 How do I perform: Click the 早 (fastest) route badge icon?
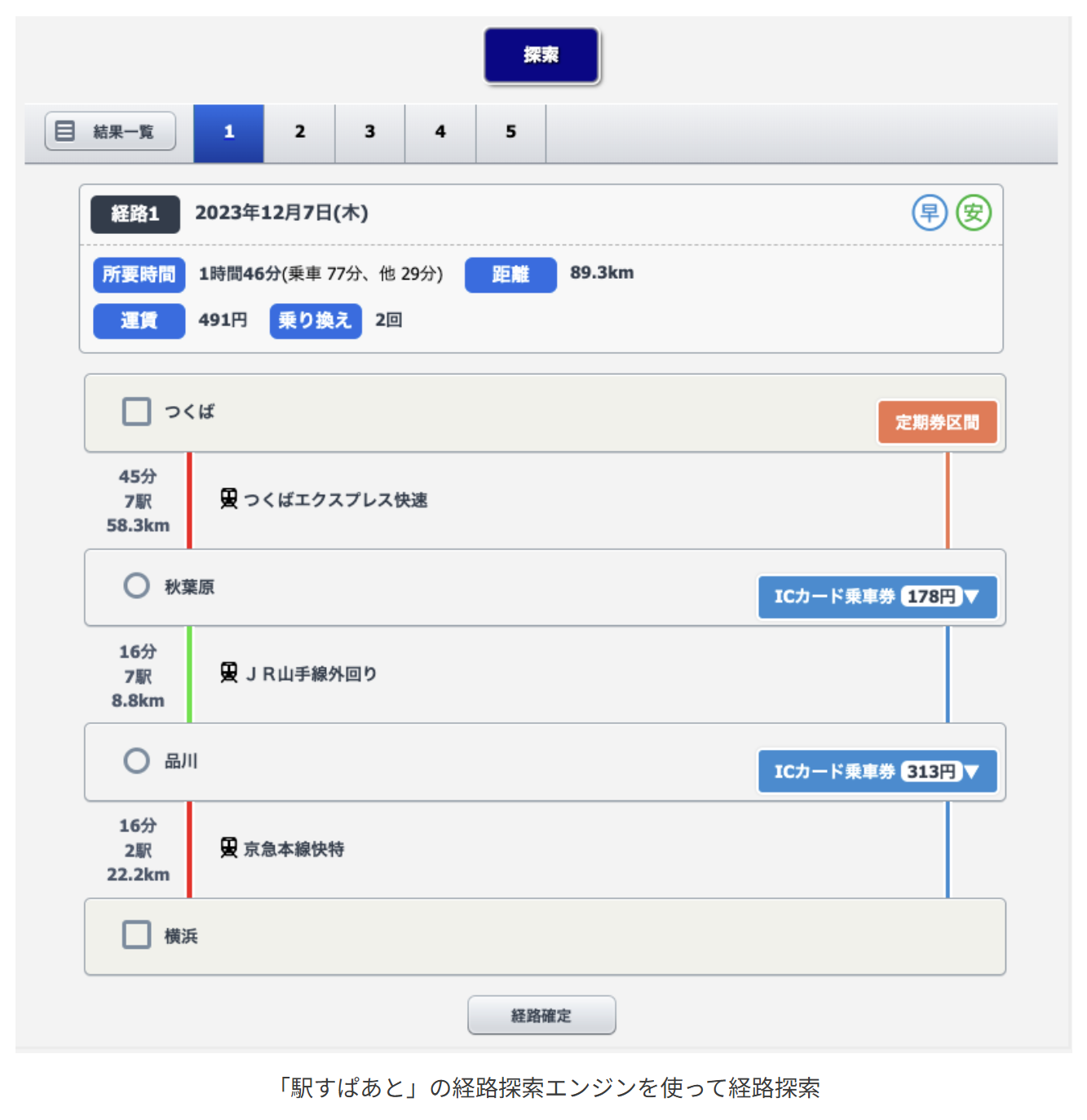[x=929, y=213]
